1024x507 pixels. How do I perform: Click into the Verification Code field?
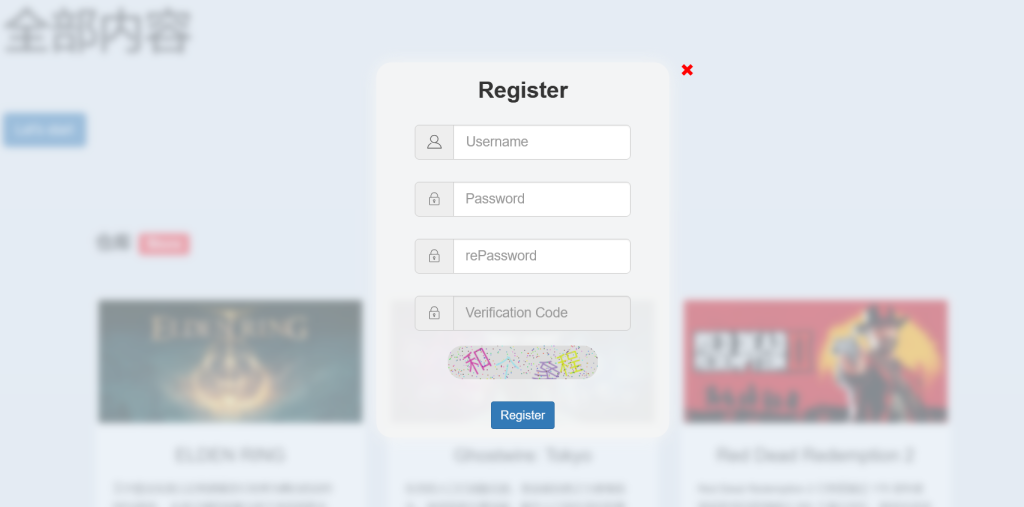(x=541, y=313)
